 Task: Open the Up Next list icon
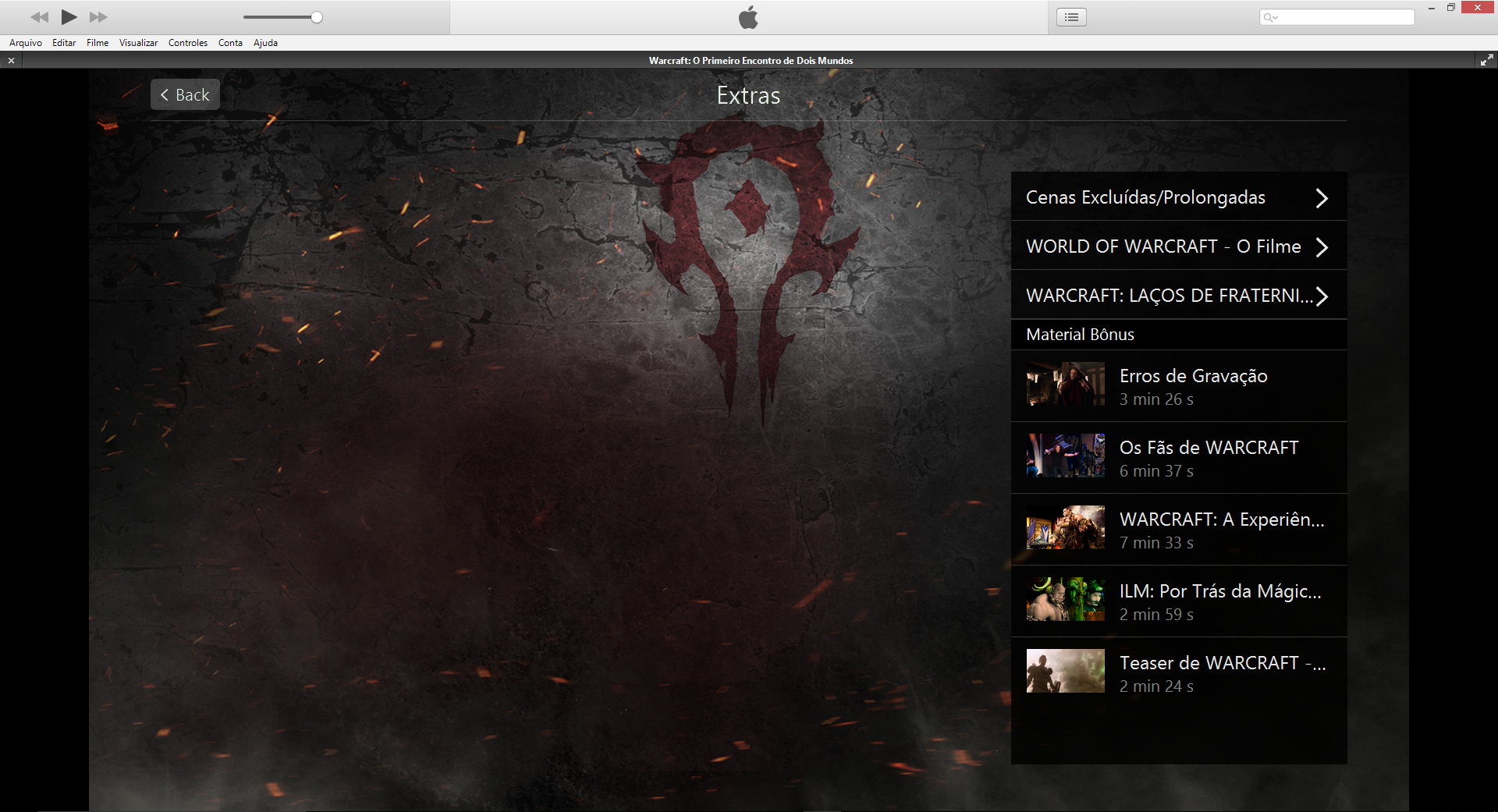(1071, 17)
